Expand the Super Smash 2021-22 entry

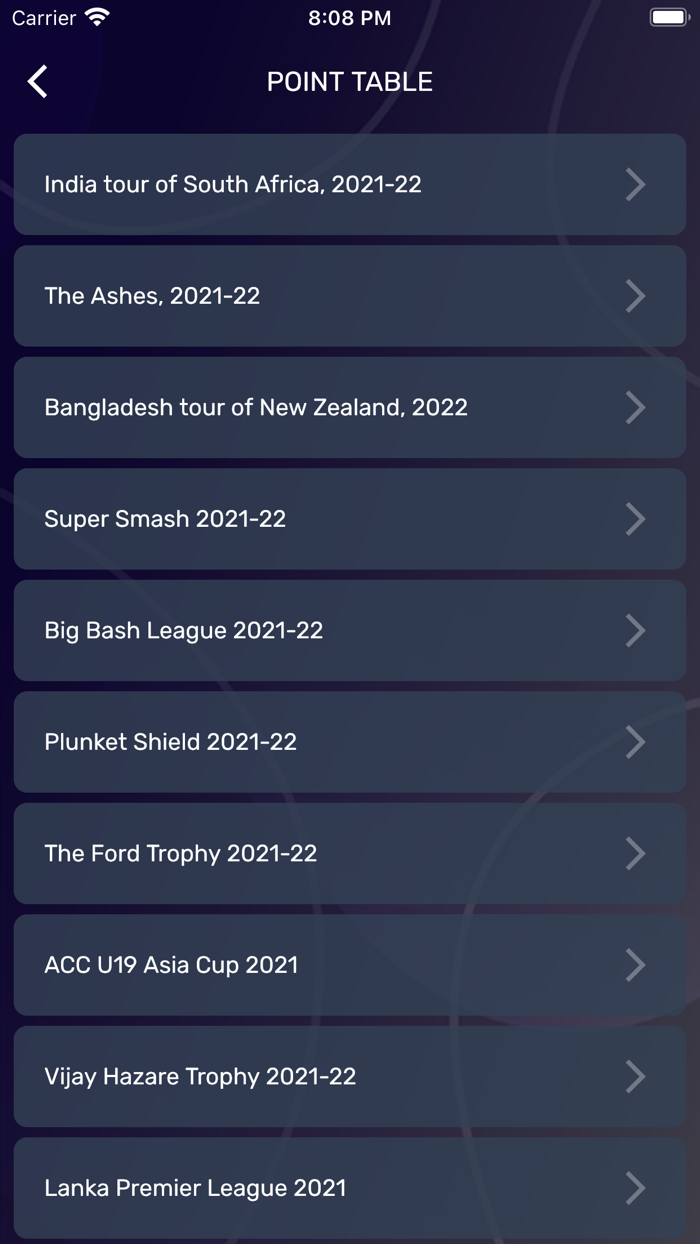tap(350, 519)
